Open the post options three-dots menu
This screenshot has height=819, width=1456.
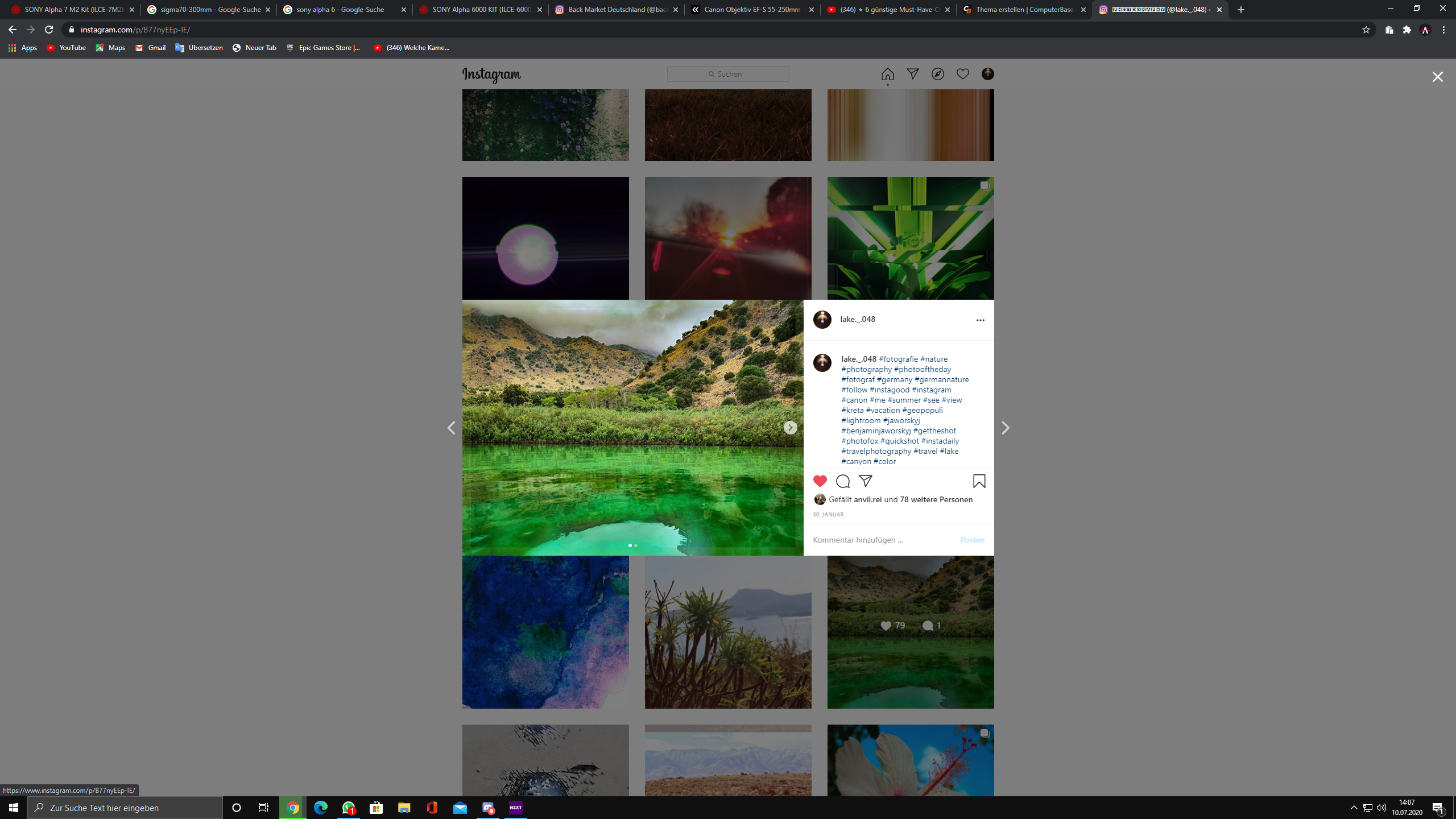[980, 320]
